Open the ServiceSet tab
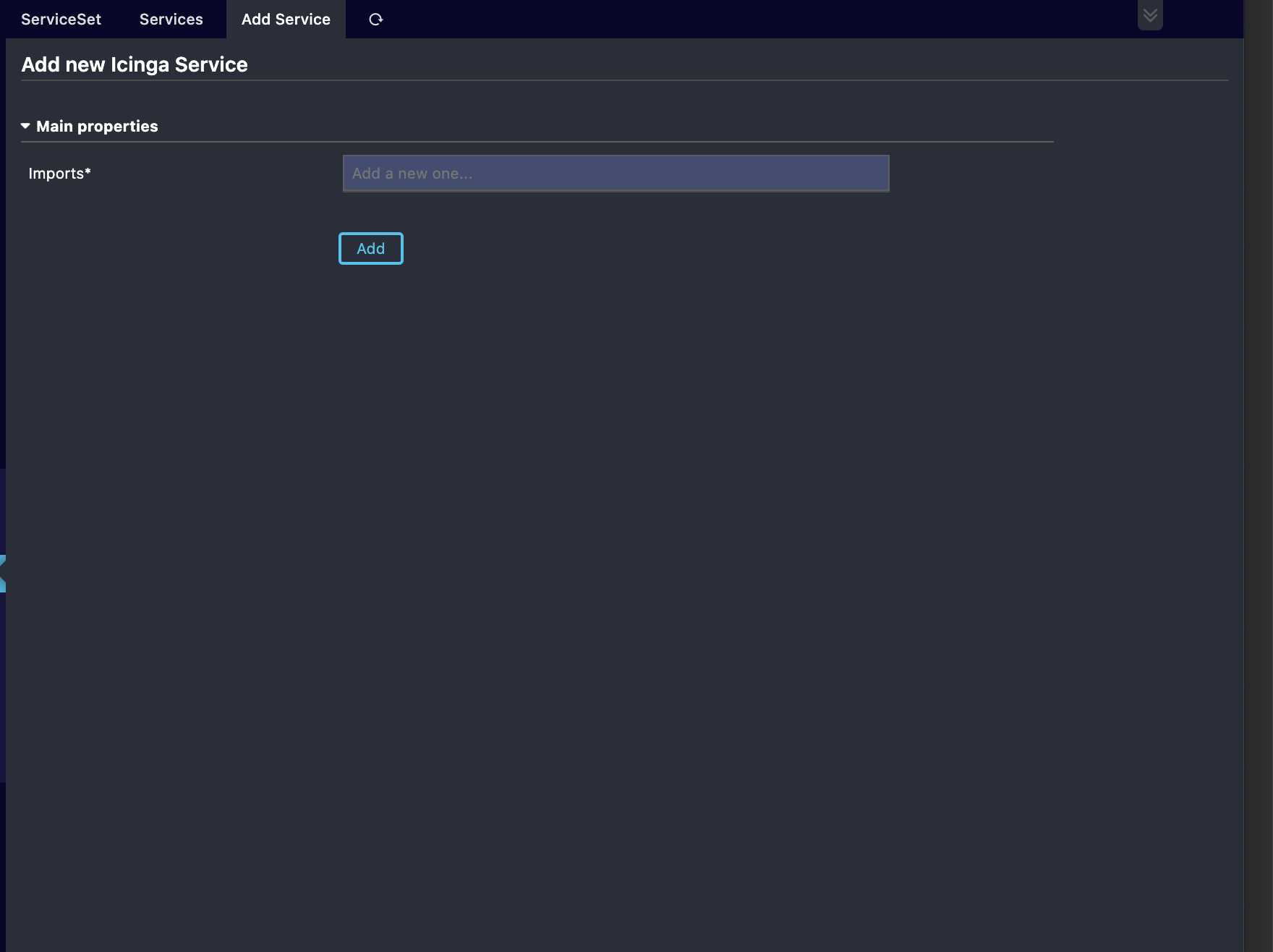The width and height of the screenshot is (1273, 952). point(61,20)
